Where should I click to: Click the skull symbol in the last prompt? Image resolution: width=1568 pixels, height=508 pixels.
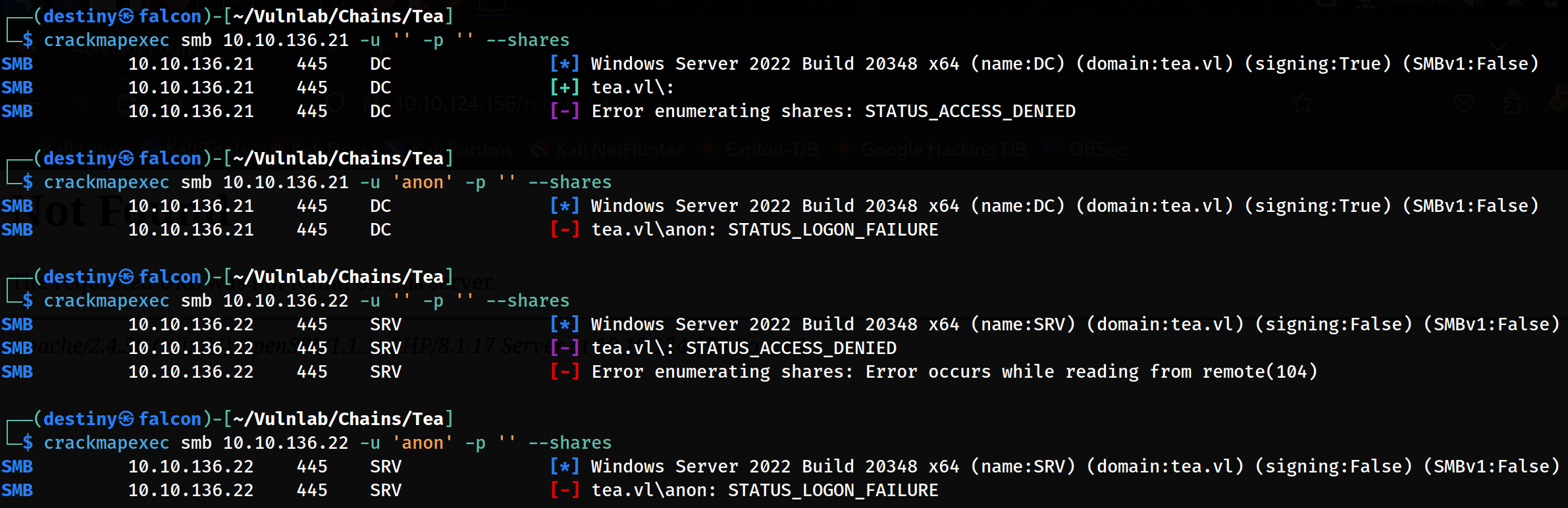(x=126, y=419)
